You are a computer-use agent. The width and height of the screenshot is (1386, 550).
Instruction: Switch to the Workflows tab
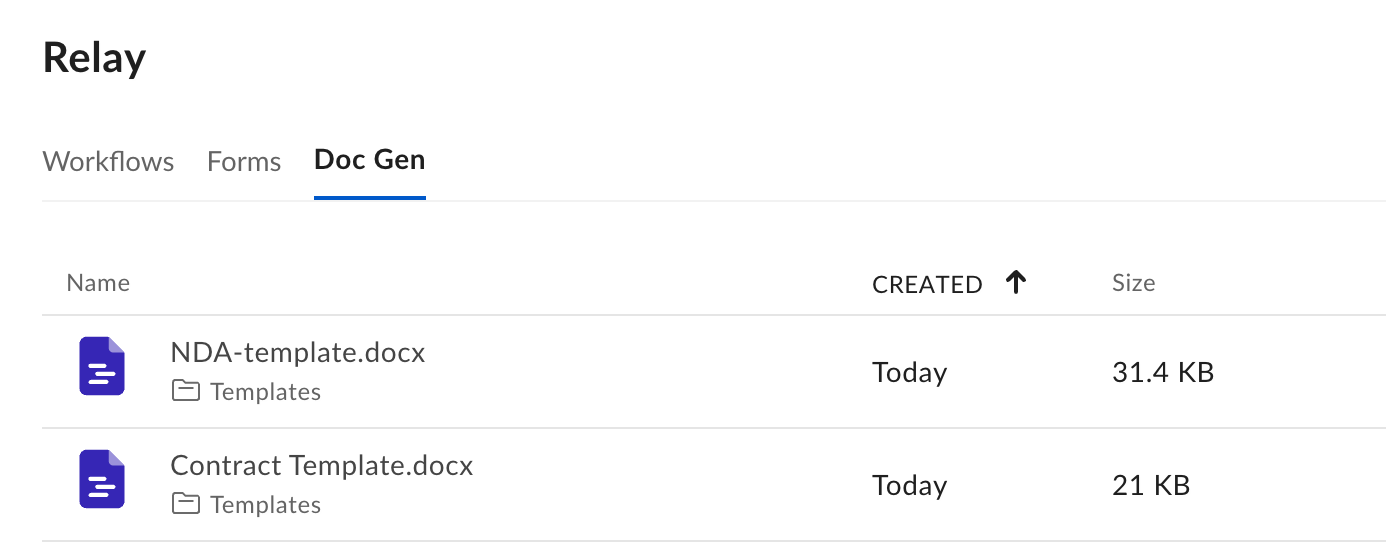point(108,161)
